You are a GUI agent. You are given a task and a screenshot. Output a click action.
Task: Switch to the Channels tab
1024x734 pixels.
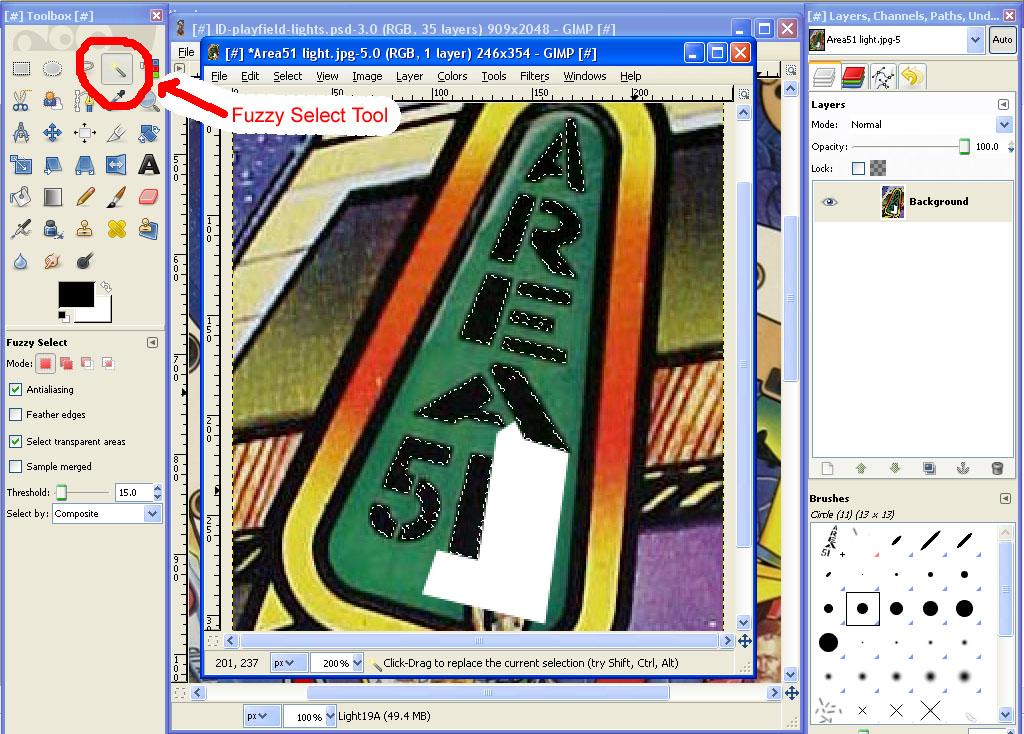click(x=853, y=76)
